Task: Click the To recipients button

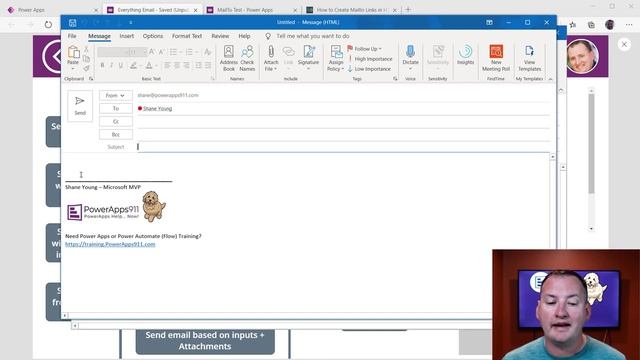Action: tap(116, 109)
